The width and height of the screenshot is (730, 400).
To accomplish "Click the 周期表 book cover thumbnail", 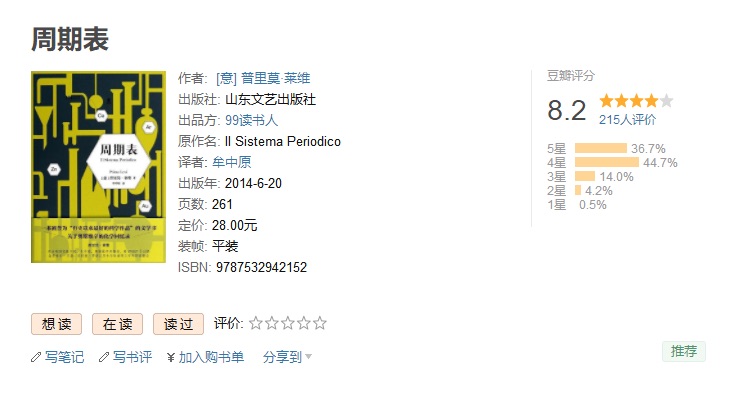I will coord(98,167).
